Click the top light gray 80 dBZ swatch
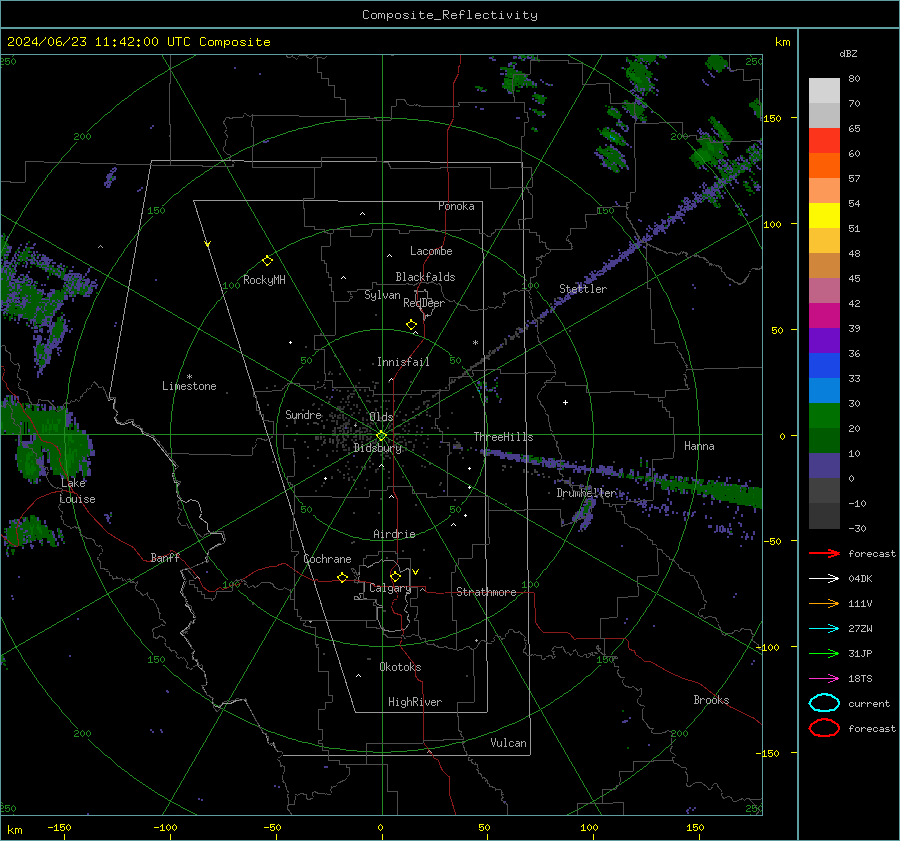 824,91
